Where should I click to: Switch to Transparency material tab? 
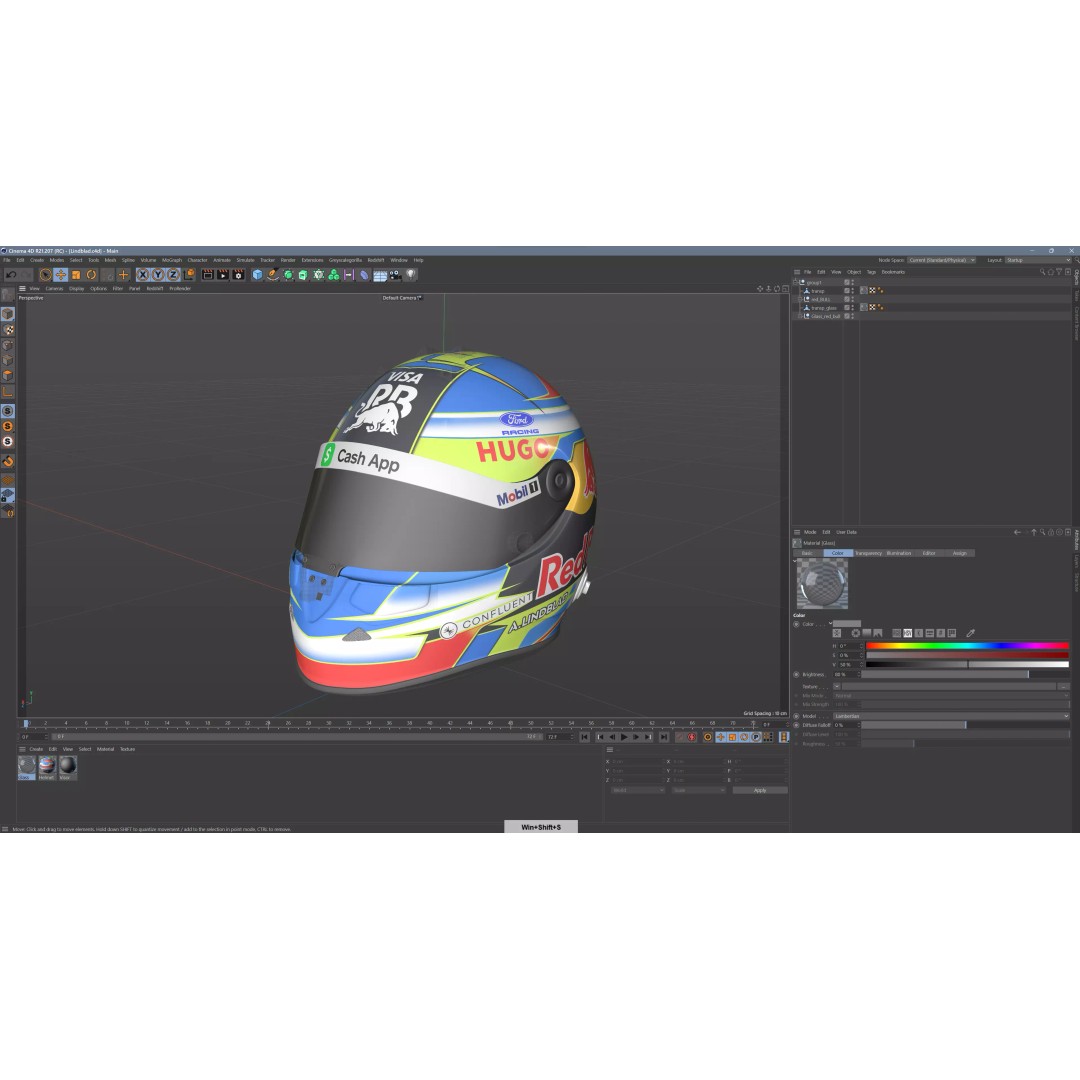868,553
